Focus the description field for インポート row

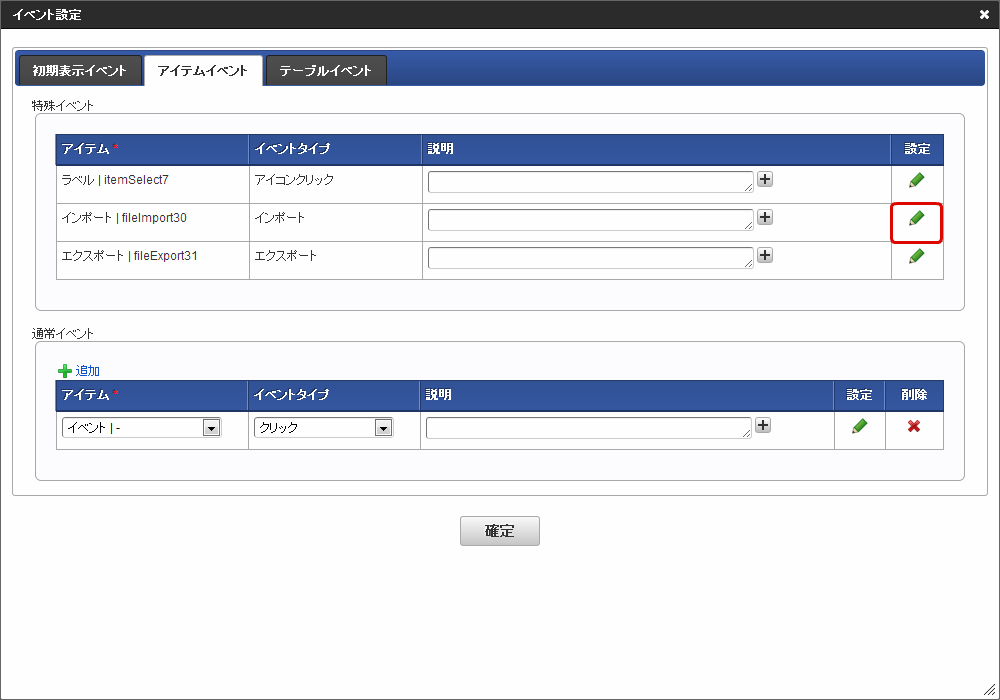[590, 219]
